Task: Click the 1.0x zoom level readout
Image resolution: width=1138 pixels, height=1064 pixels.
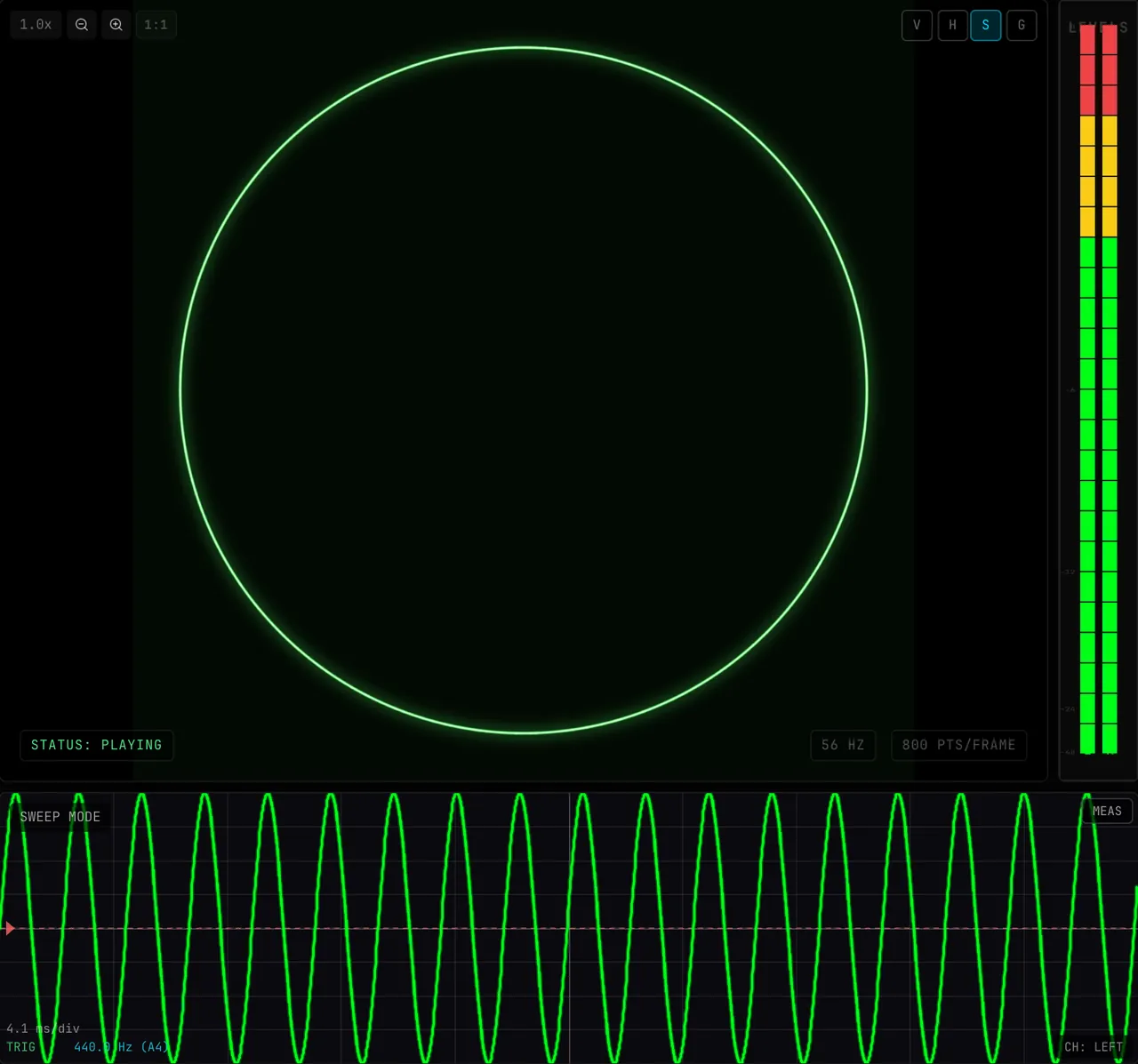Action: point(36,25)
